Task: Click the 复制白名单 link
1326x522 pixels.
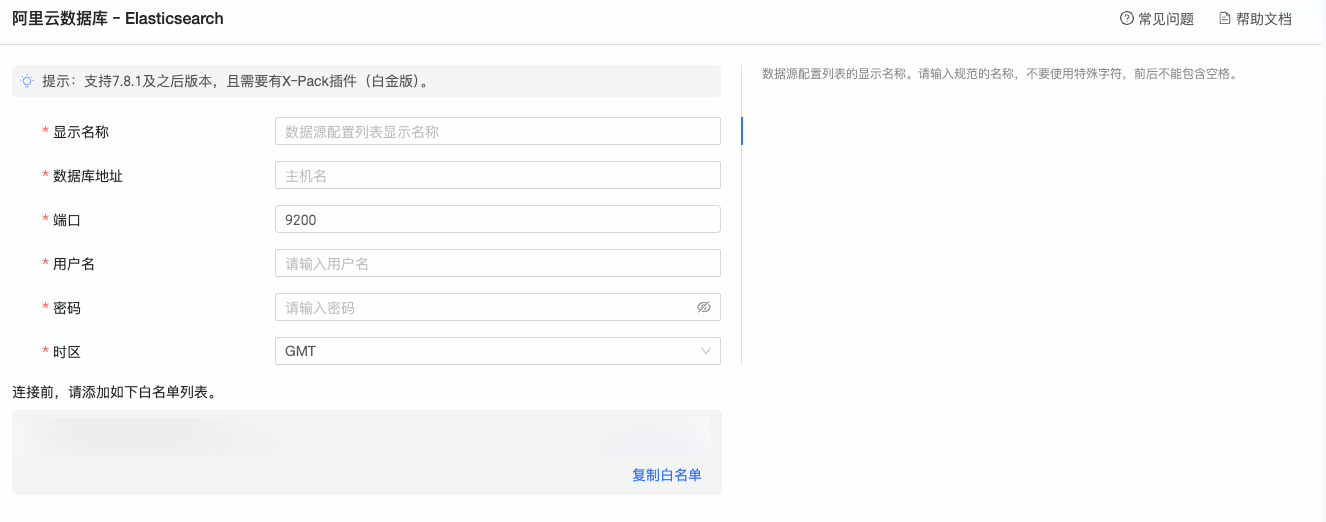Action: click(x=667, y=475)
